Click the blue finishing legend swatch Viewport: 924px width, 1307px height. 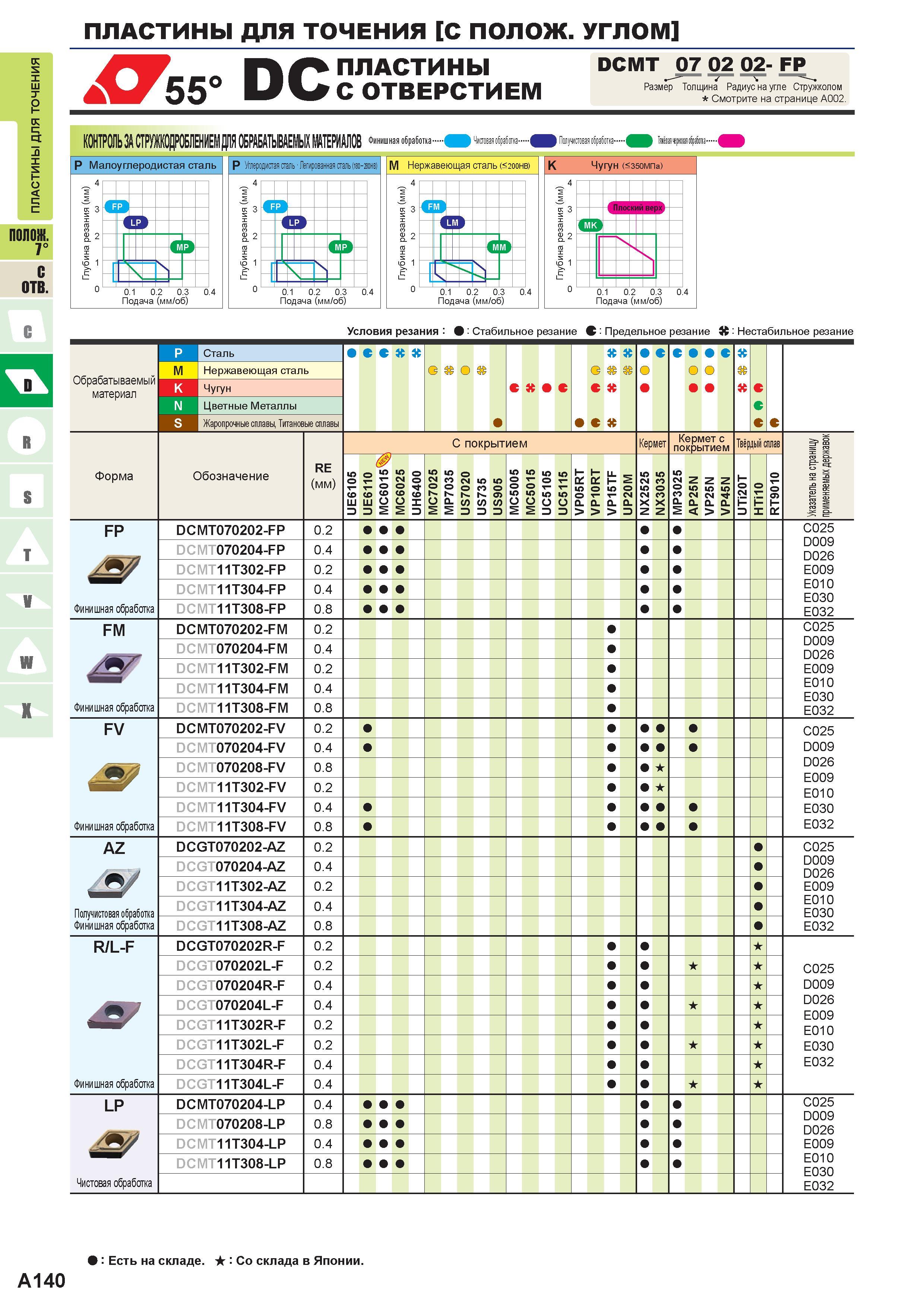(x=457, y=140)
